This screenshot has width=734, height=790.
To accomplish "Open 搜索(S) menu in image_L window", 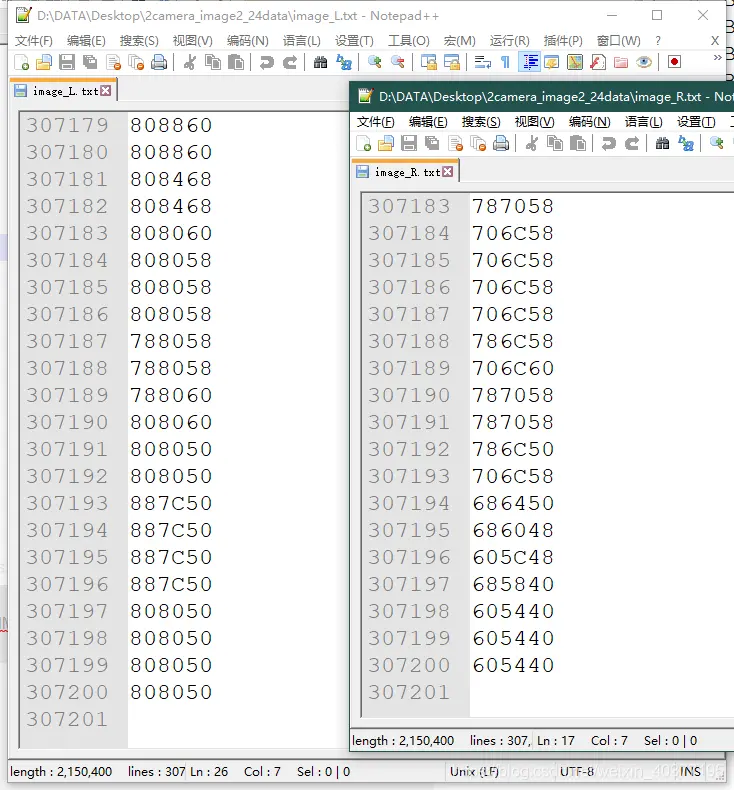I will click(139, 40).
